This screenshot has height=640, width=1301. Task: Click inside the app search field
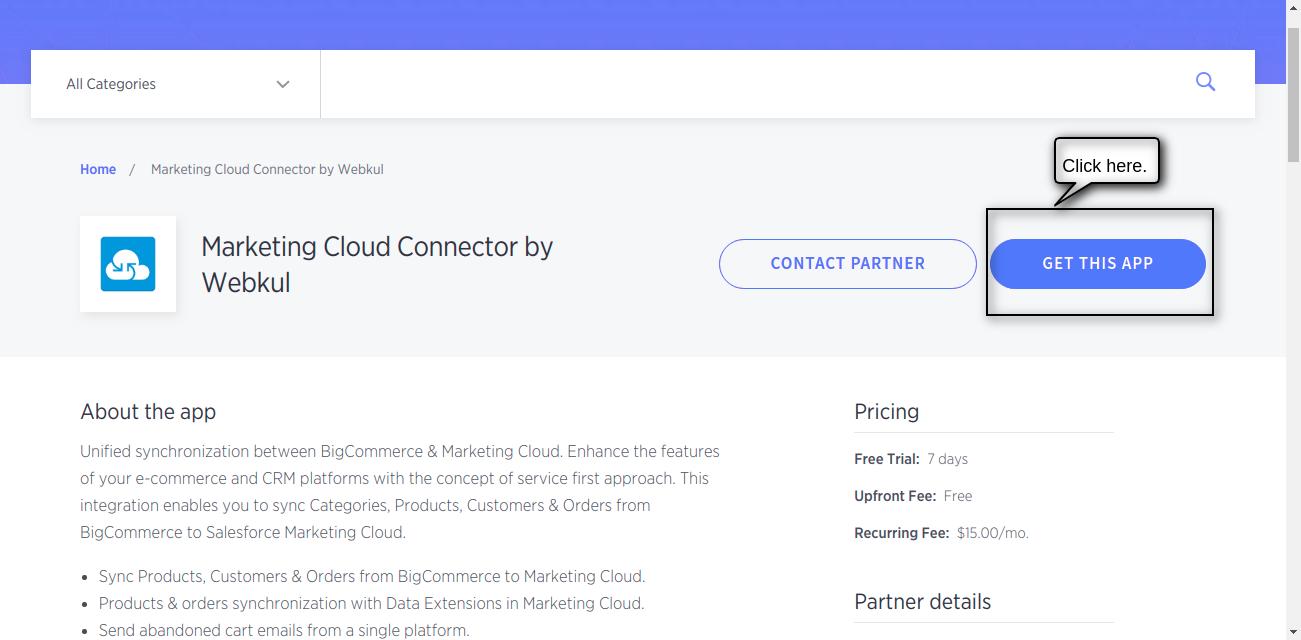coord(750,84)
